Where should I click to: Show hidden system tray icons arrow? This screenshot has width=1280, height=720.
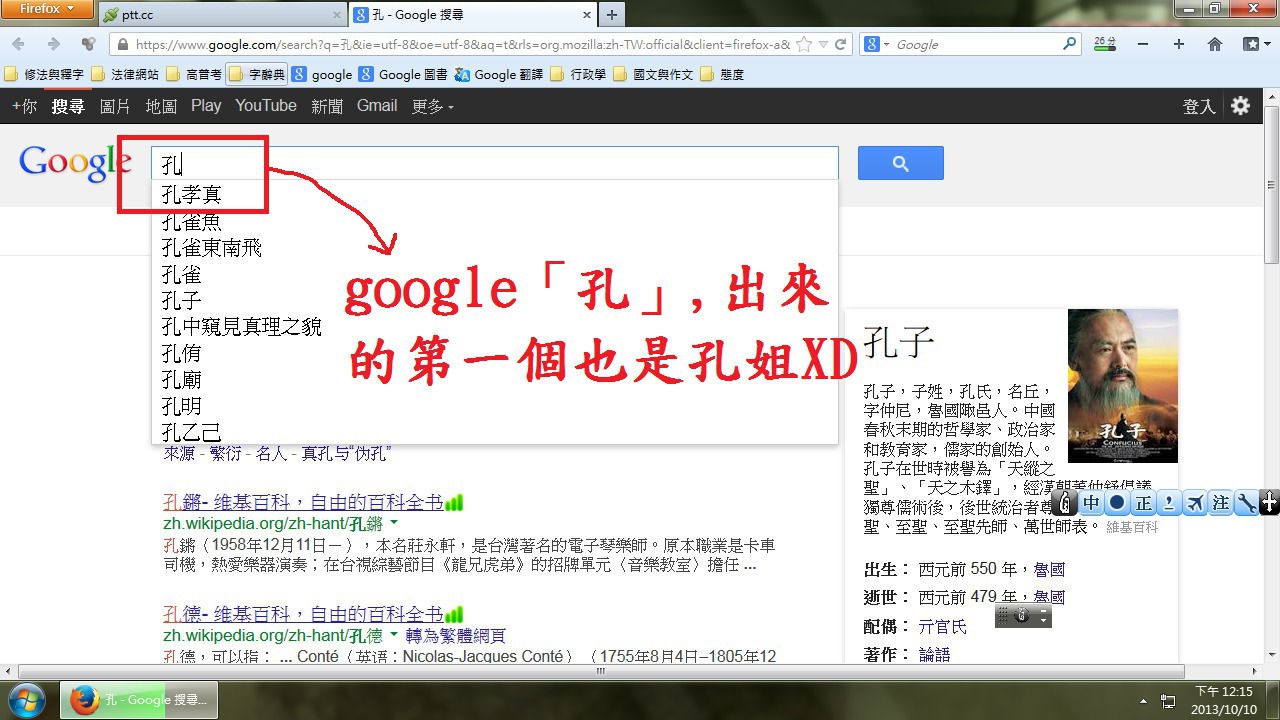click(1144, 700)
